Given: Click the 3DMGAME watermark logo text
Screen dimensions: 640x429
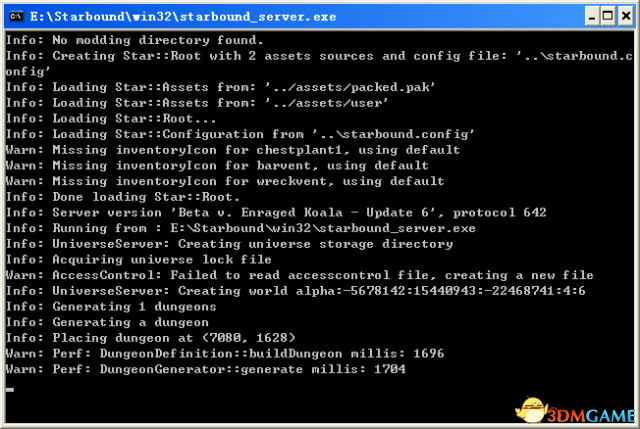Looking at the screenshot, I should click(591, 416).
